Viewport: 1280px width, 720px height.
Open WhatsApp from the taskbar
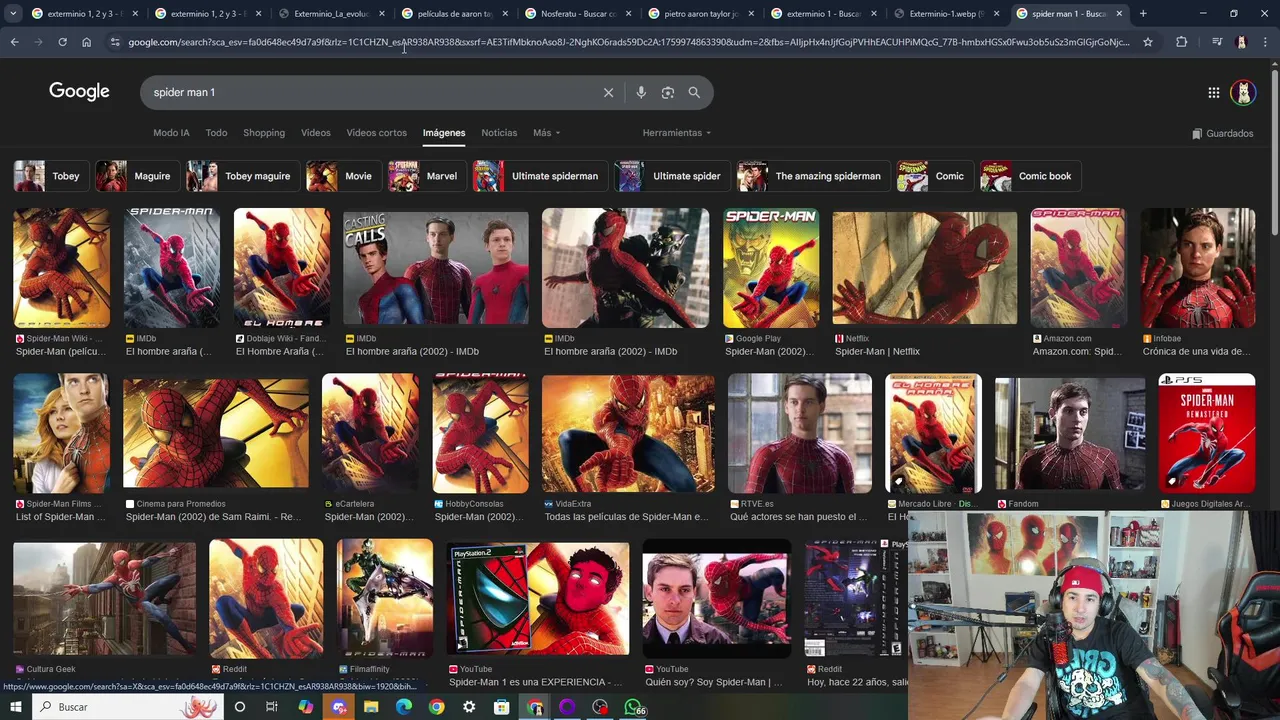point(633,707)
